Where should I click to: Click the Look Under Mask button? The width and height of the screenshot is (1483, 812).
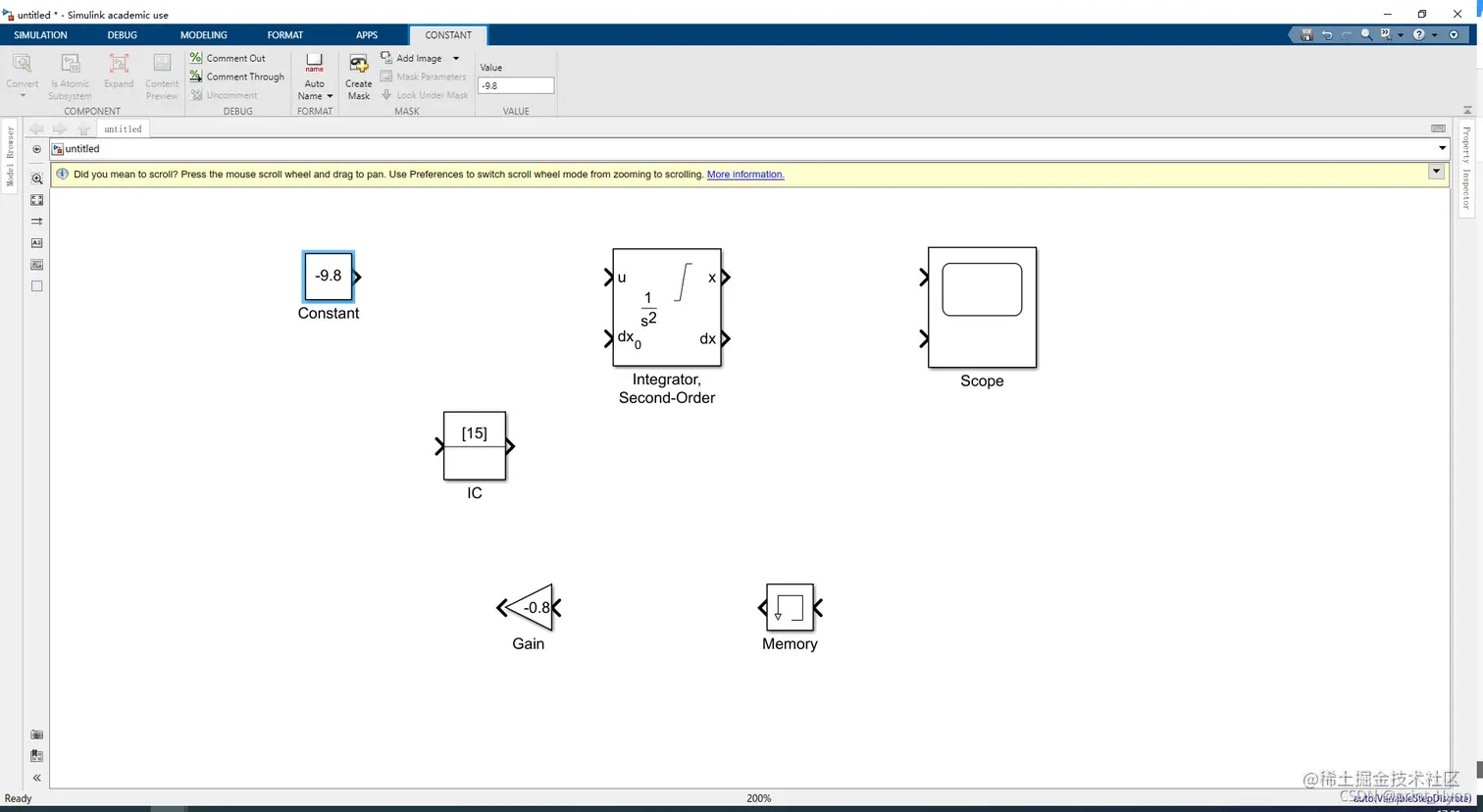425,95
